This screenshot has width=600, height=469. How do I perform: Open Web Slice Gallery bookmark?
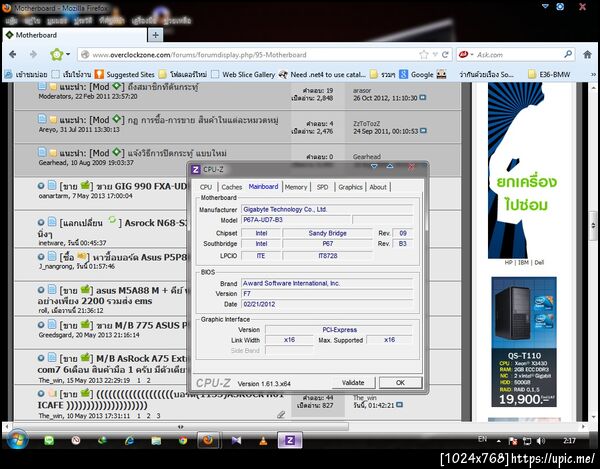[x=243, y=75]
